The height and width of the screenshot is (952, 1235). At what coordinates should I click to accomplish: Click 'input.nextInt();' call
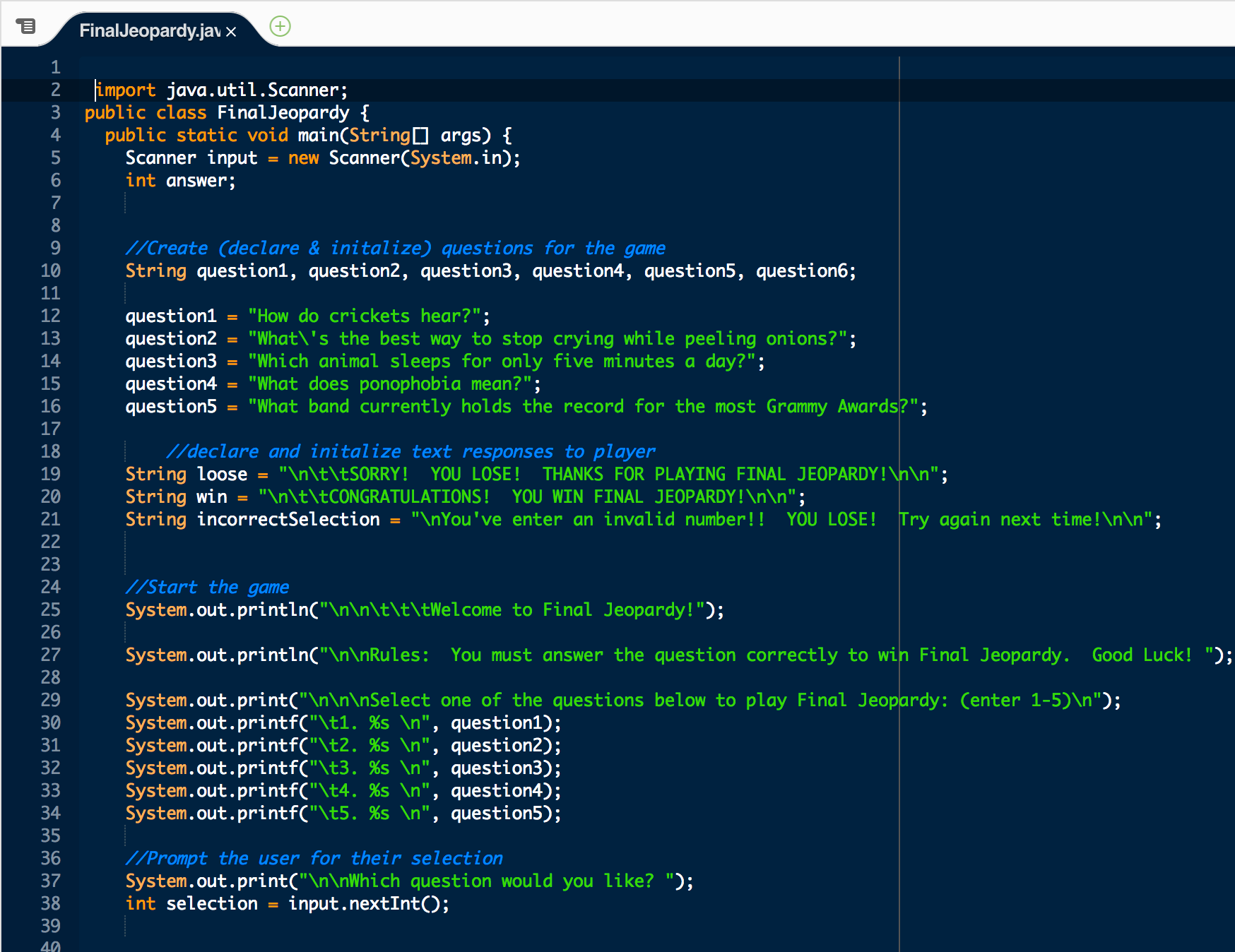pos(368,904)
